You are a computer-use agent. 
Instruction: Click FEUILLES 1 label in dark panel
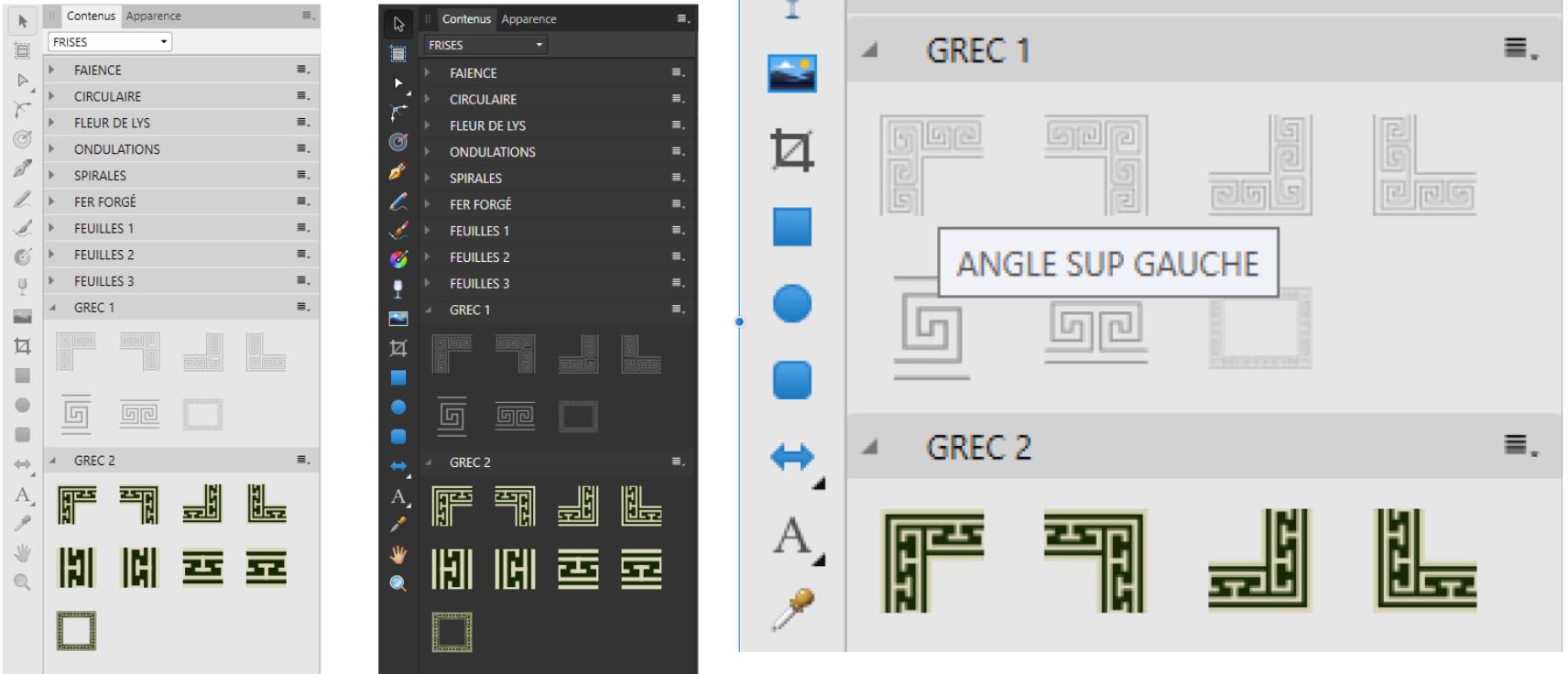pos(479,231)
